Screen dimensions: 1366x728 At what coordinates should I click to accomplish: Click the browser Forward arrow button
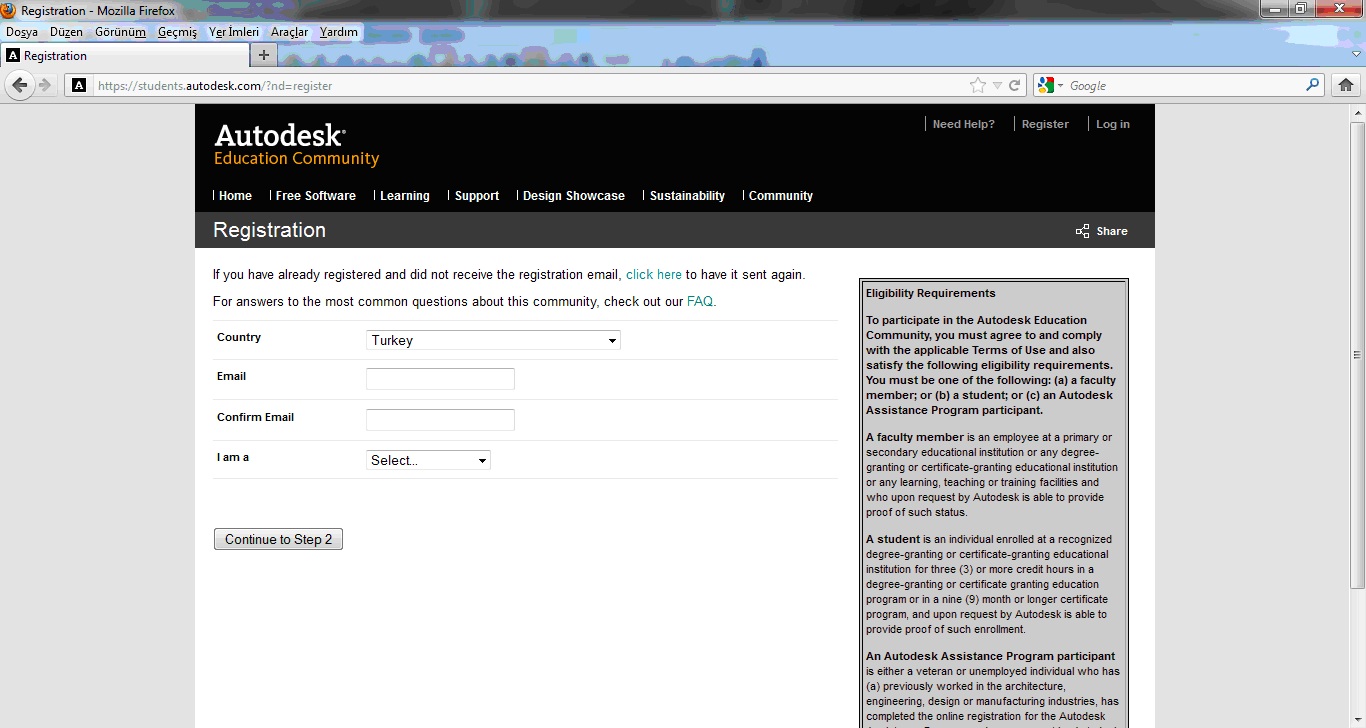tap(45, 85)
